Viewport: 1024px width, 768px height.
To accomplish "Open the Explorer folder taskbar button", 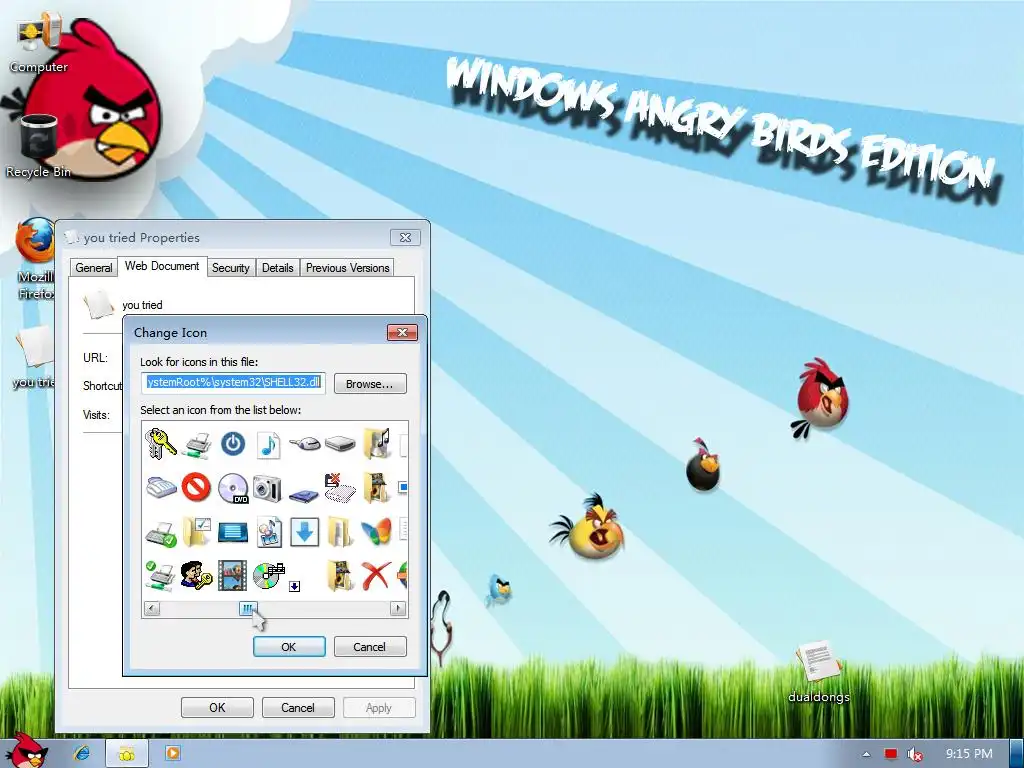I will [x=127, y=754].
